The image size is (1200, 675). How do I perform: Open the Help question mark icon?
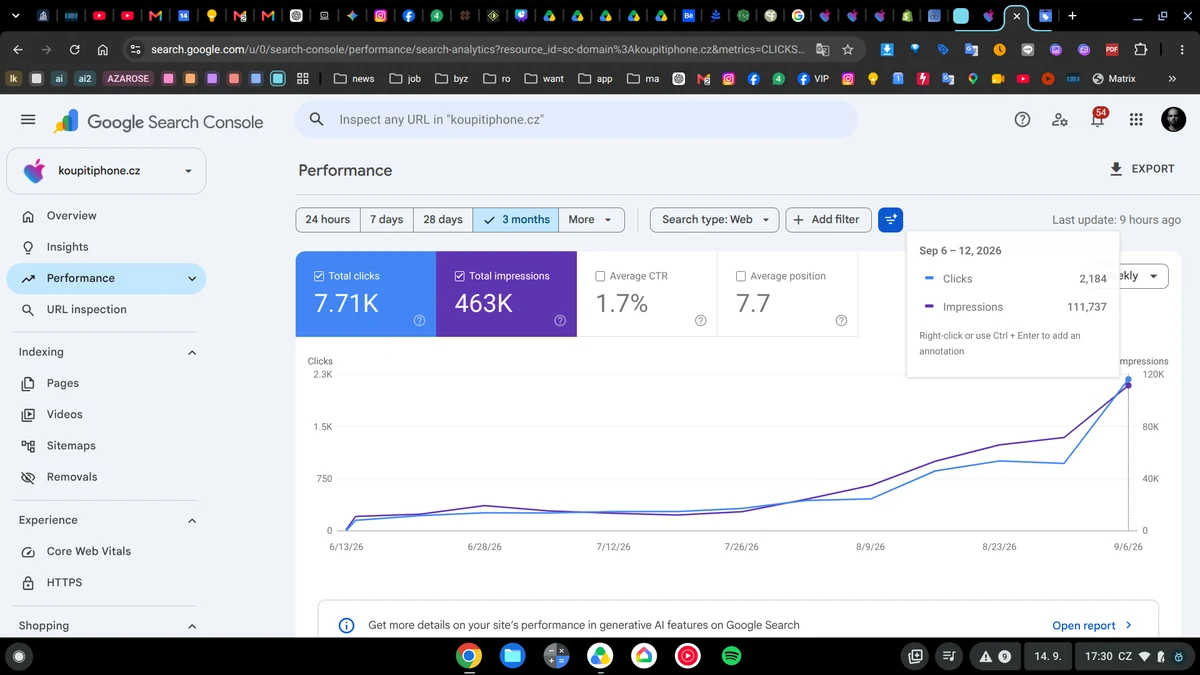(x=1022, y=120)
